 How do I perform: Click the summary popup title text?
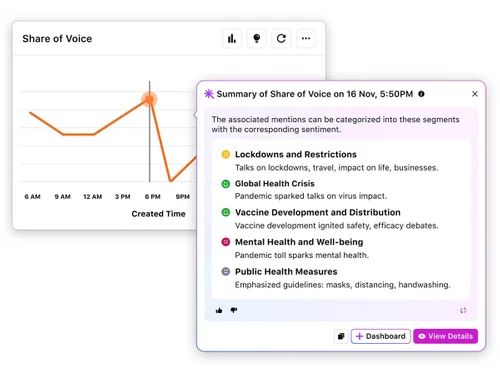[315, 94]
